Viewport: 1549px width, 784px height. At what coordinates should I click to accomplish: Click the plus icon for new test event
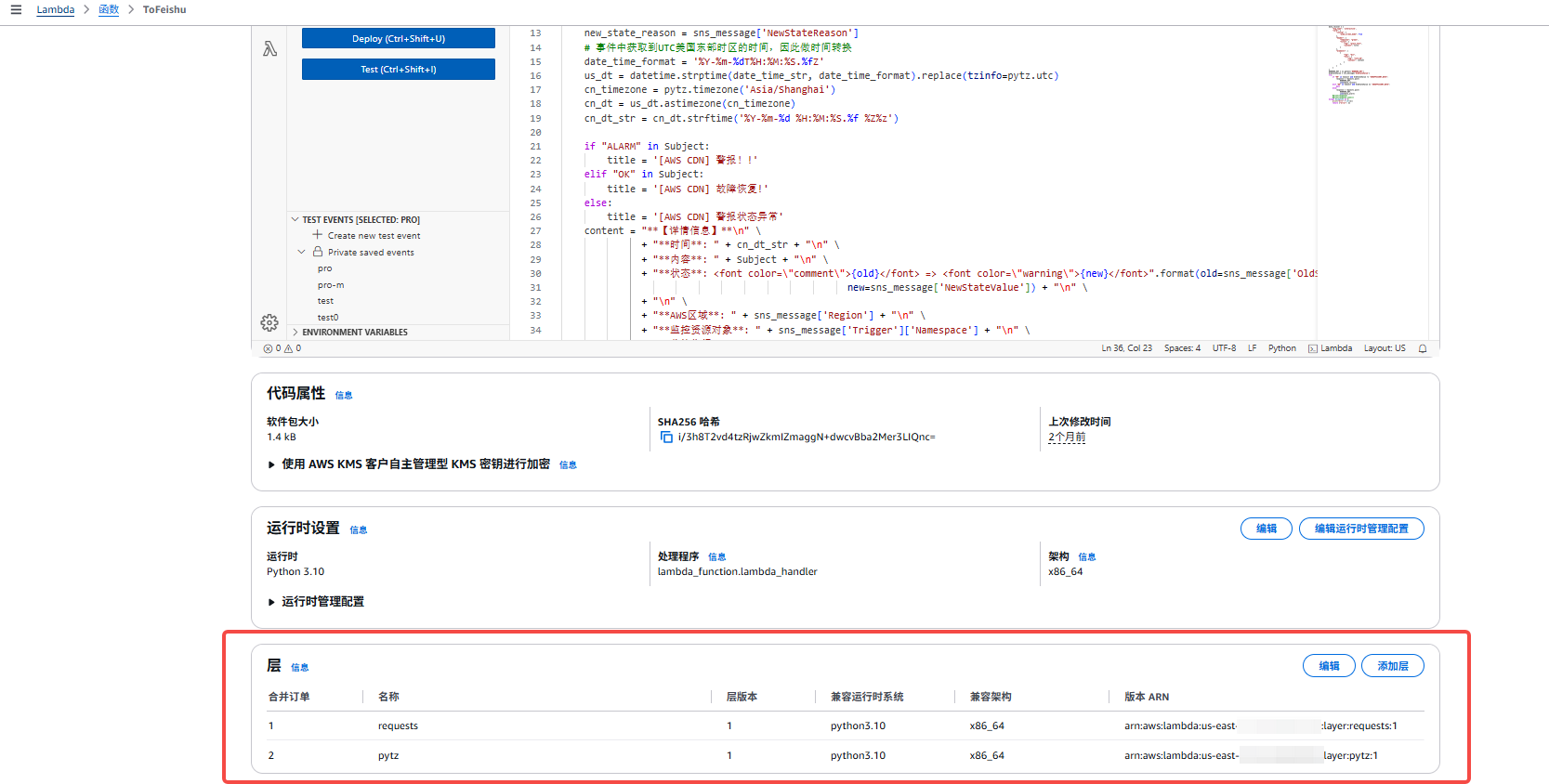[x=318, y=235]
